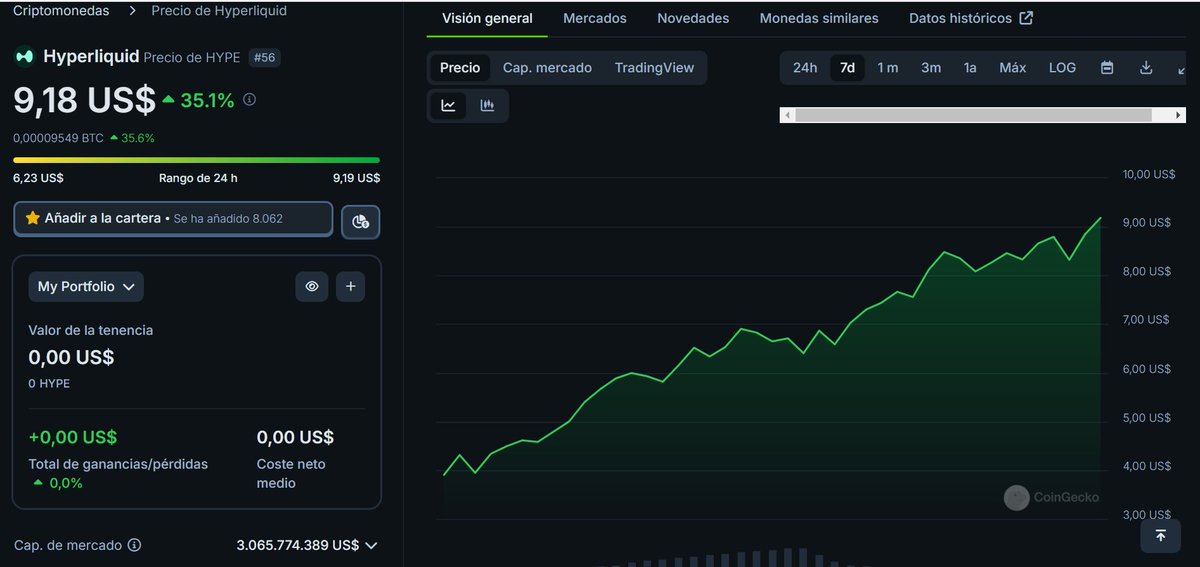Click the 0,00009549 BTC price text
1200x567 pixels.
[x=58, y=138]
